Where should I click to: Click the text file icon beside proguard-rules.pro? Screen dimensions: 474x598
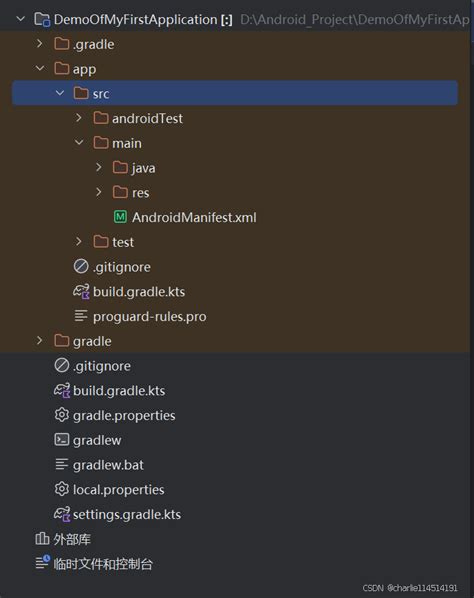point(81,316)
